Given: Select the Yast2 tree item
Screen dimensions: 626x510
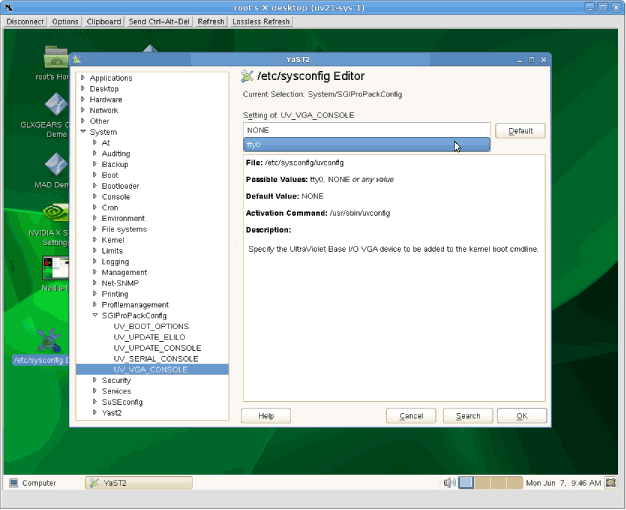Looking at the screenshot, I should pos(111,413).
